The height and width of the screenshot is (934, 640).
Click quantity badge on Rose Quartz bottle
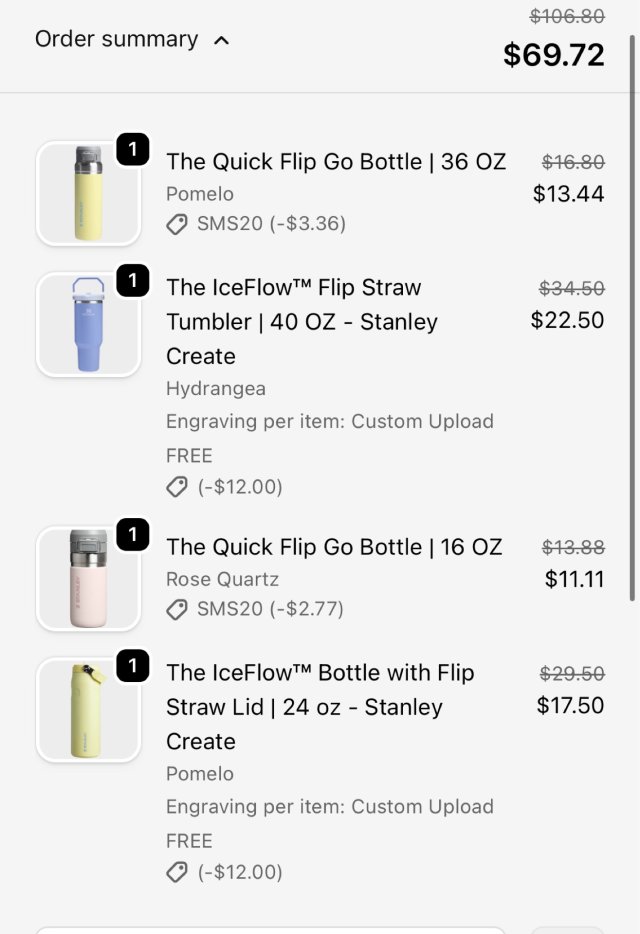(x=133, y=536)
